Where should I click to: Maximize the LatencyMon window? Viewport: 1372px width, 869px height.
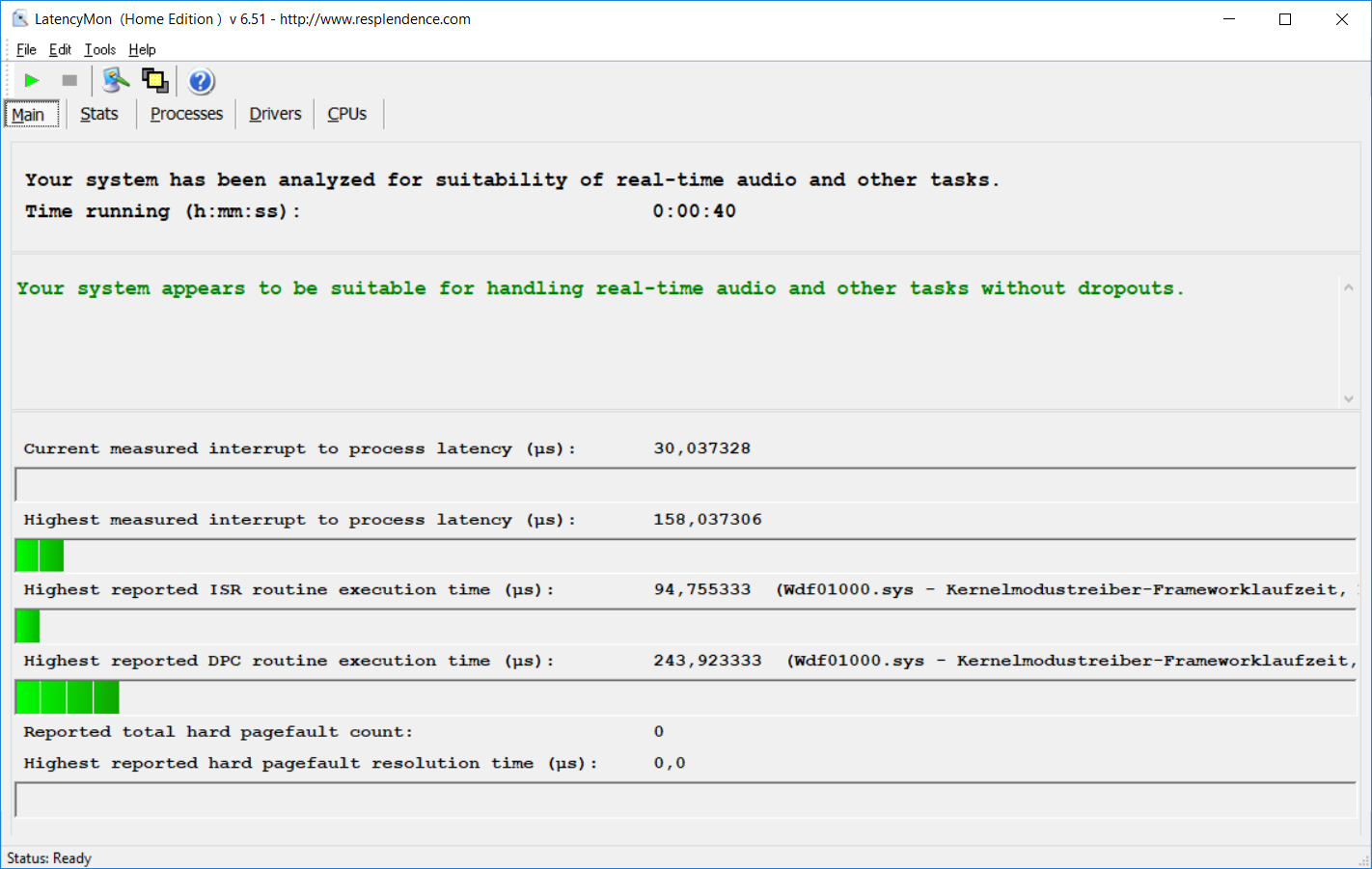(x=1285, y=19)
